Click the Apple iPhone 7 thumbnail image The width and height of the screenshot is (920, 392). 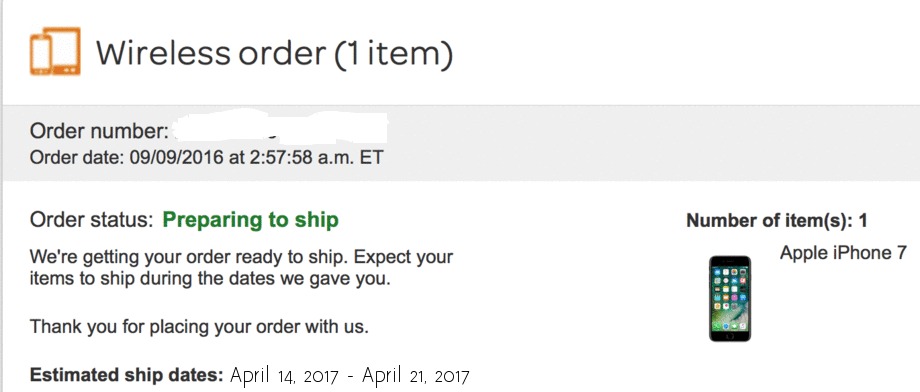730,299
